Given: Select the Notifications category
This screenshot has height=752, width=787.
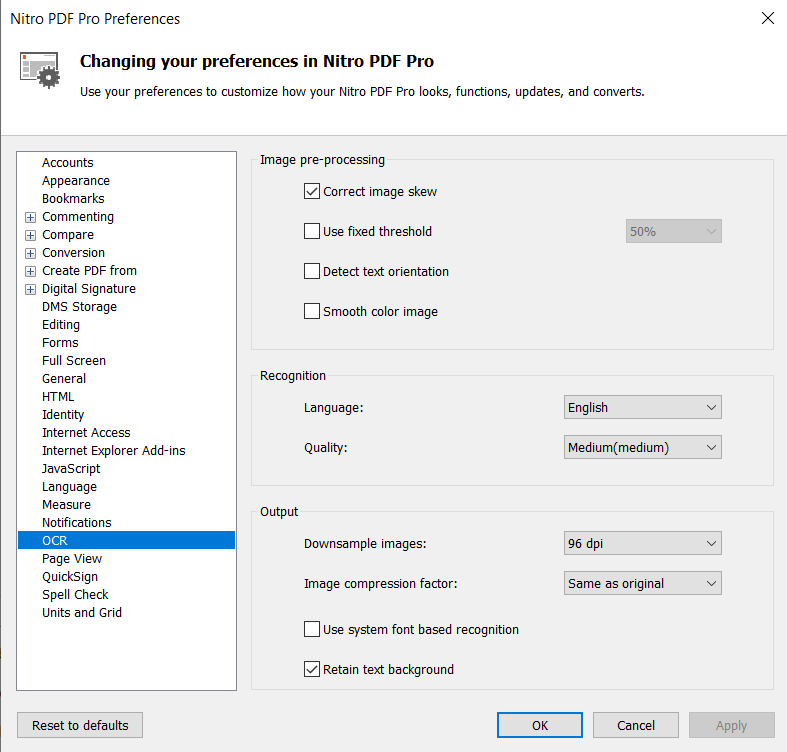Looking at the screenshot, I should click(x=76, y=523).
